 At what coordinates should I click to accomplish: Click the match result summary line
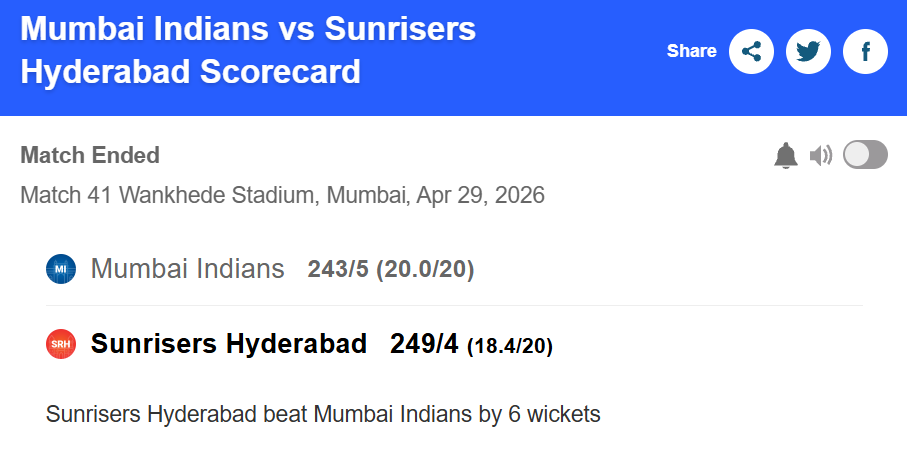(x=323, y=414)
